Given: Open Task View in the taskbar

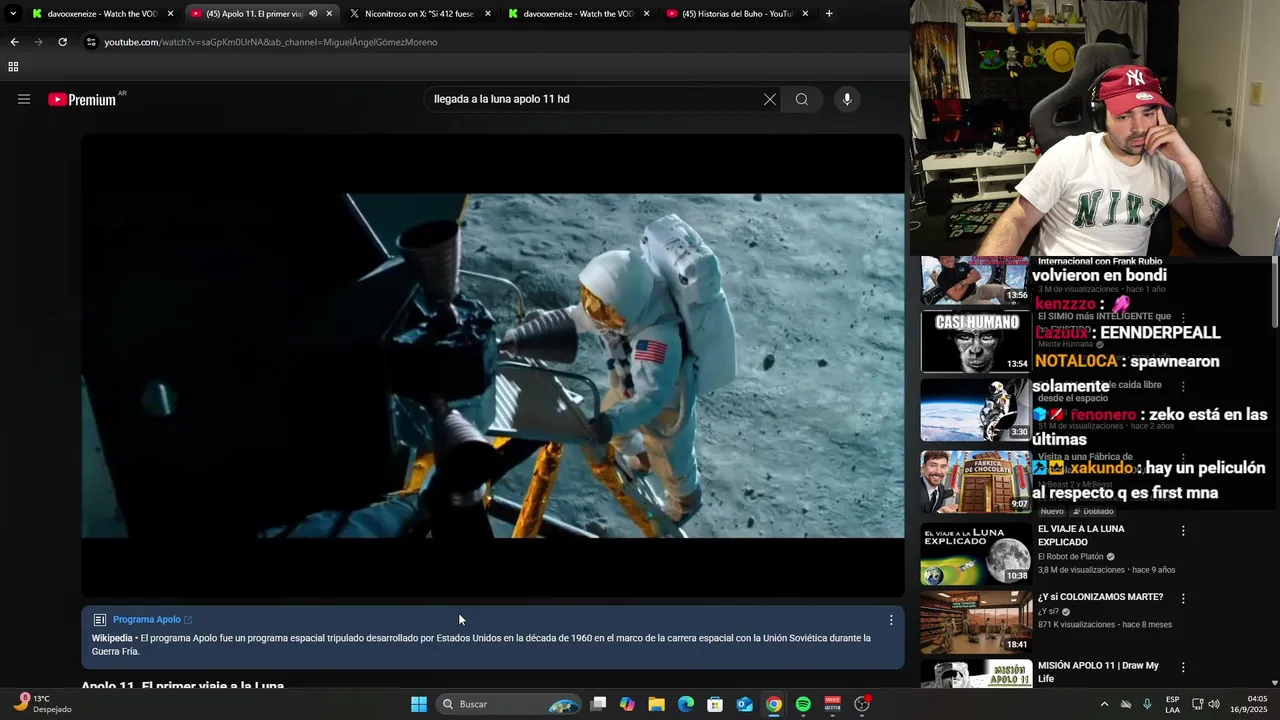Looking at the screenshot, I should [x=598, y=704].
